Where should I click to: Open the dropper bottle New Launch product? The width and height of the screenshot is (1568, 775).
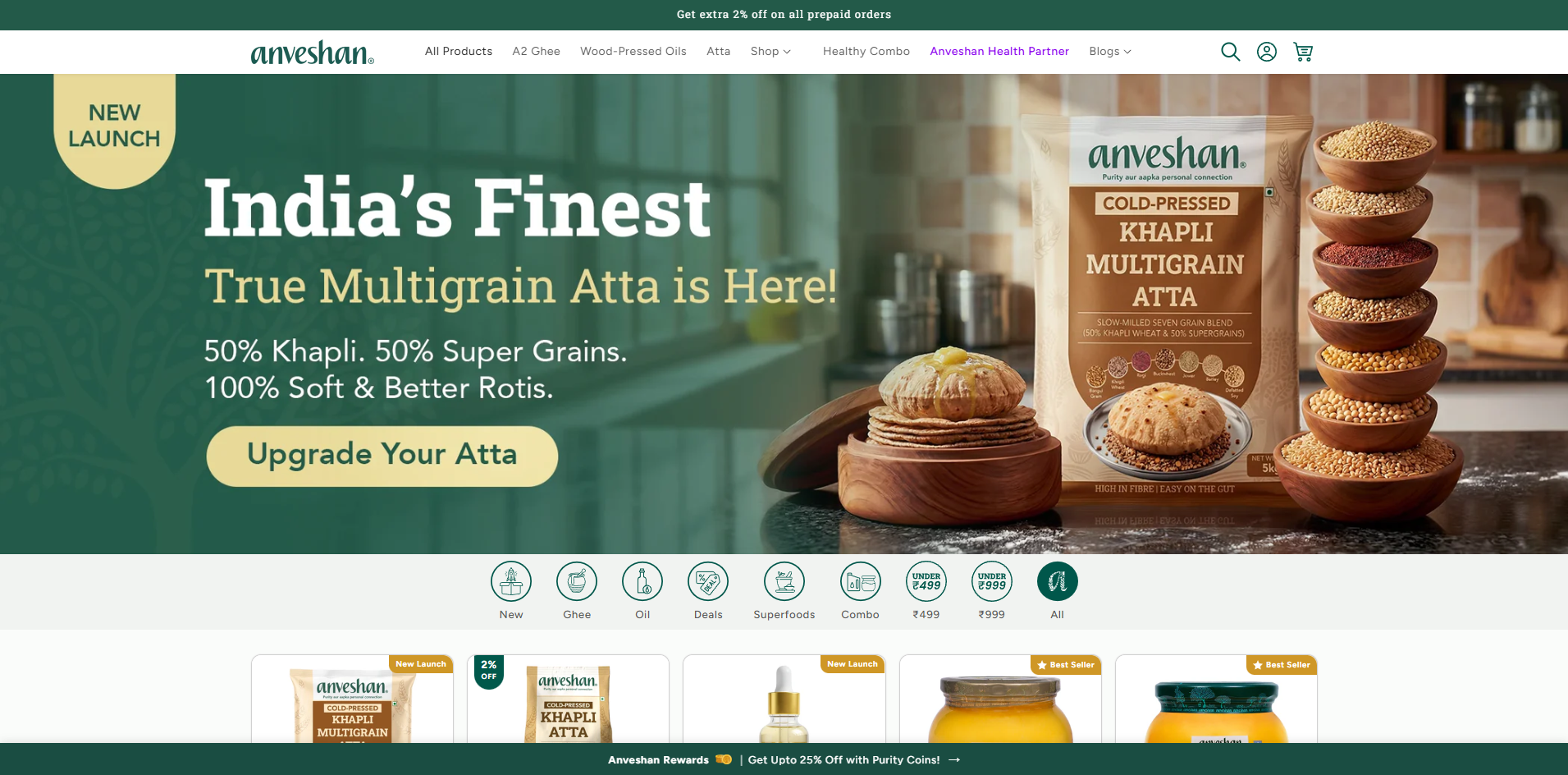point(784,699)
